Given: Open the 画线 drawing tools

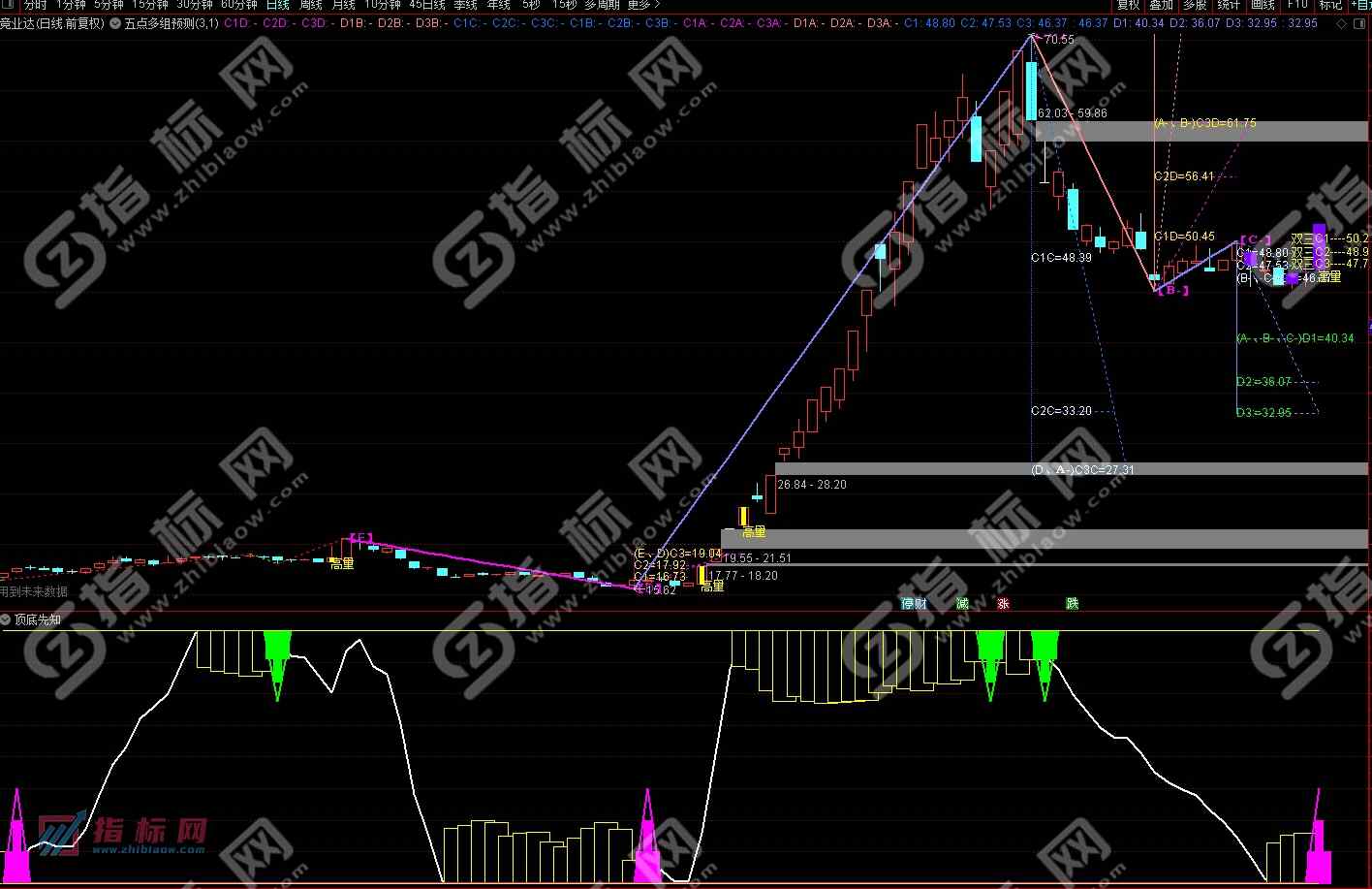Looking at the screenshot, I should click(x=1263, y=5).
